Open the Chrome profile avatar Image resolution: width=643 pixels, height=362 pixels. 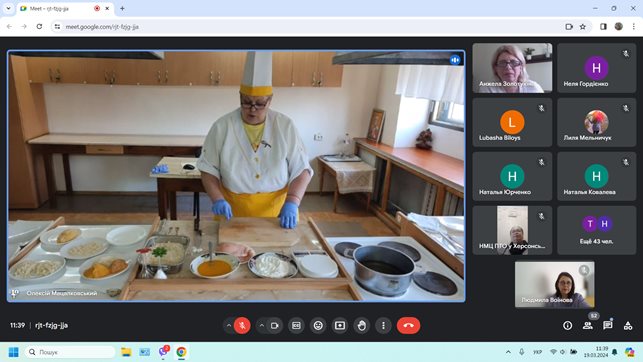(x=619, y=27)
